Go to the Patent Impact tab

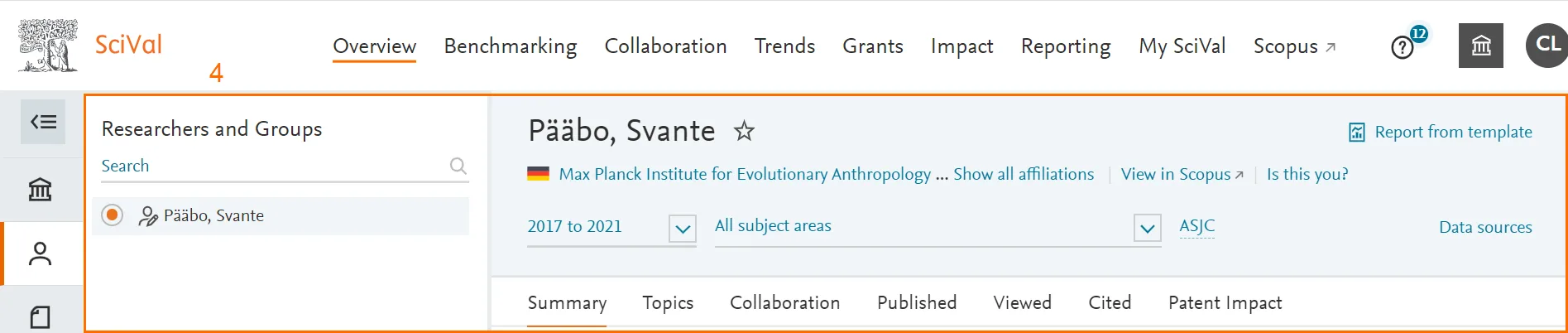1225,303
